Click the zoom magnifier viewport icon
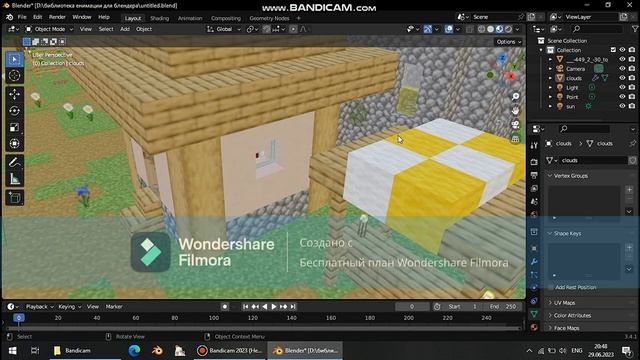This screenshot has height=360, width=640. pos(516,96)
